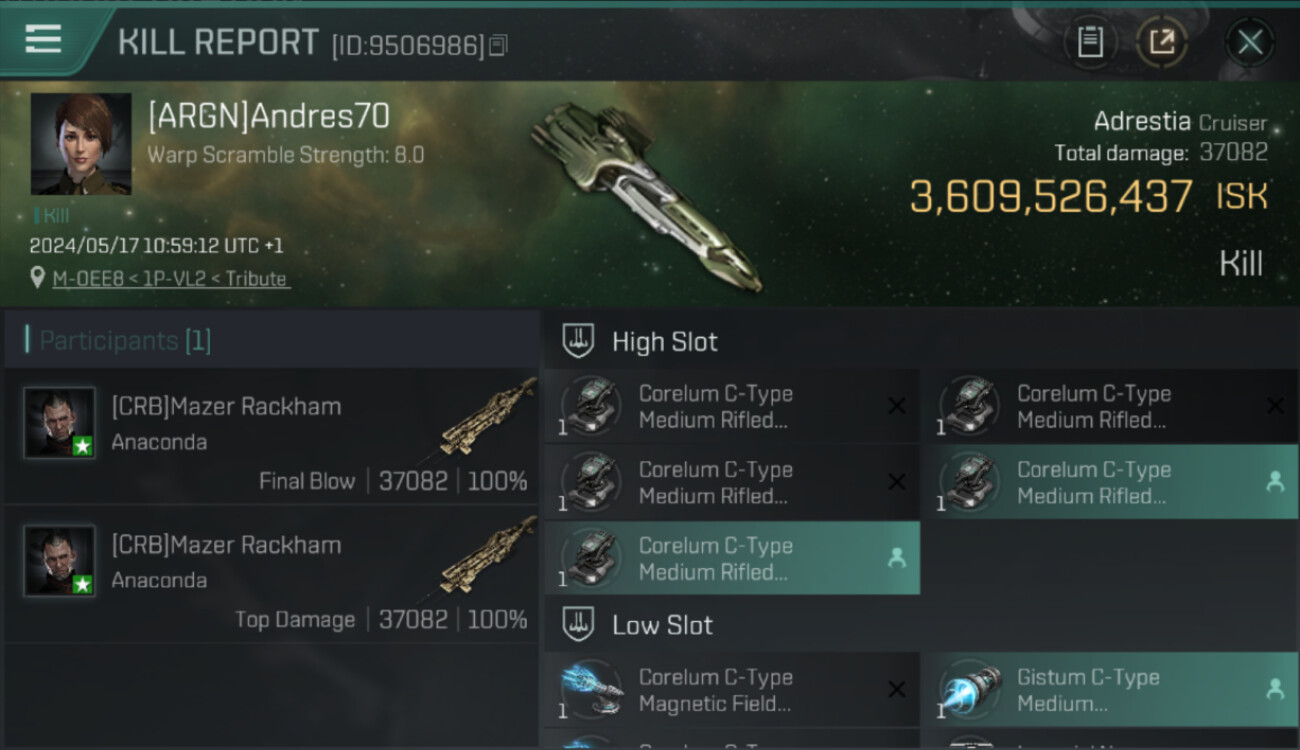Click the location pin icon
Screen dimensions: 1300x750
click(x=38, y=278)
